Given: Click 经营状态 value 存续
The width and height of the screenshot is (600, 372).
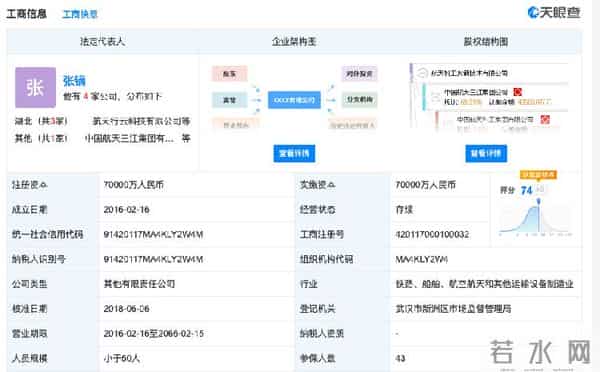Looking at the screenshot, I should point(404,210).
